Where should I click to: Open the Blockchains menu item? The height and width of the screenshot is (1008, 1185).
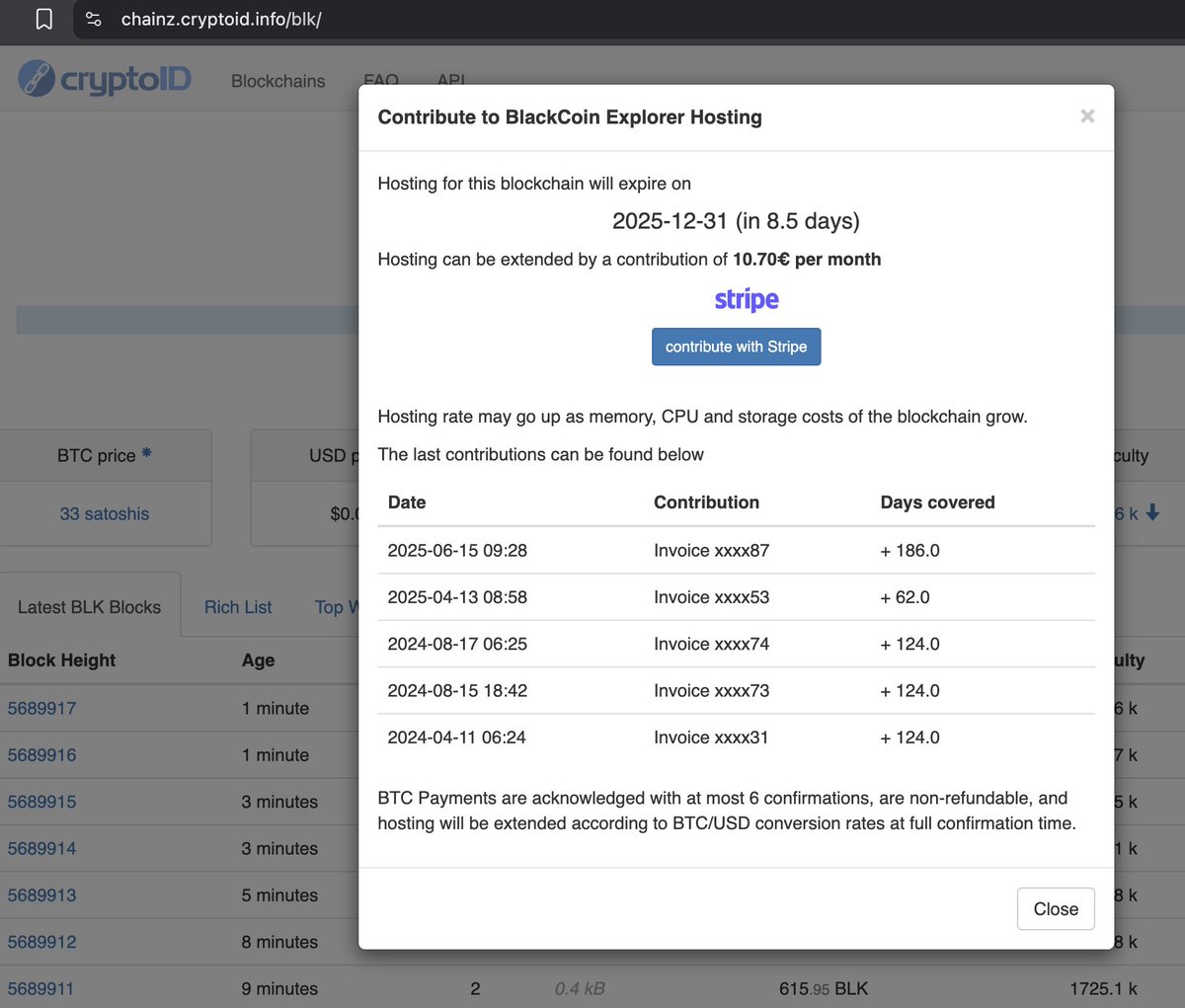pos(277,81)
